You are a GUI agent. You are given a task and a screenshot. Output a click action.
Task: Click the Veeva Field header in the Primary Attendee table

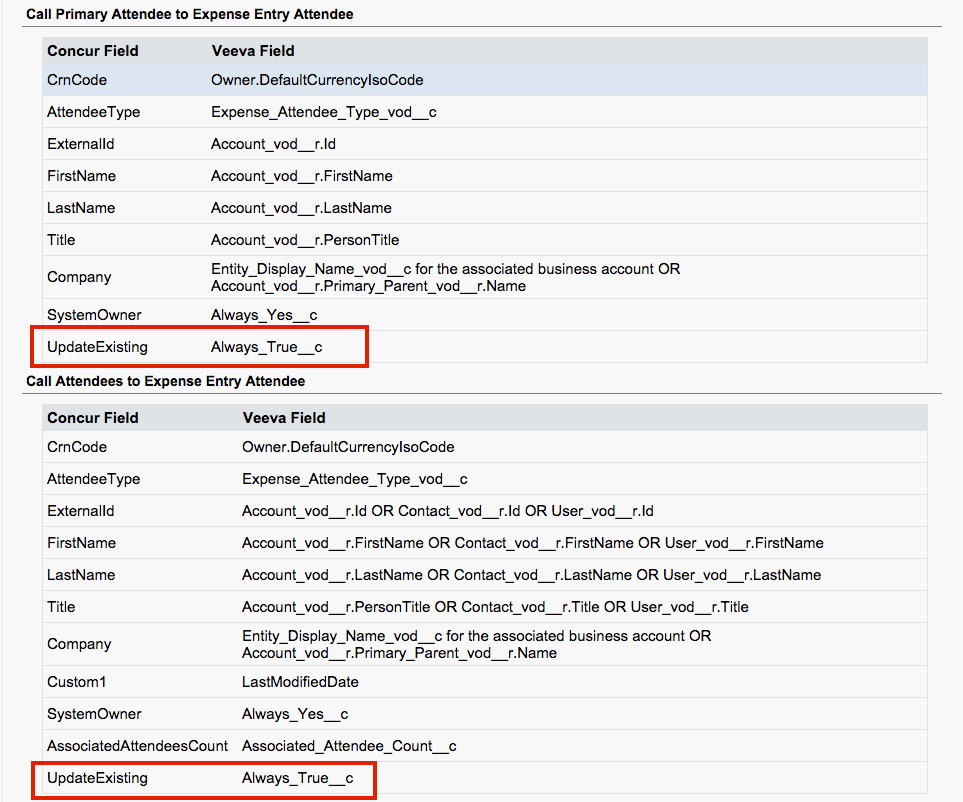coord(253,50)
